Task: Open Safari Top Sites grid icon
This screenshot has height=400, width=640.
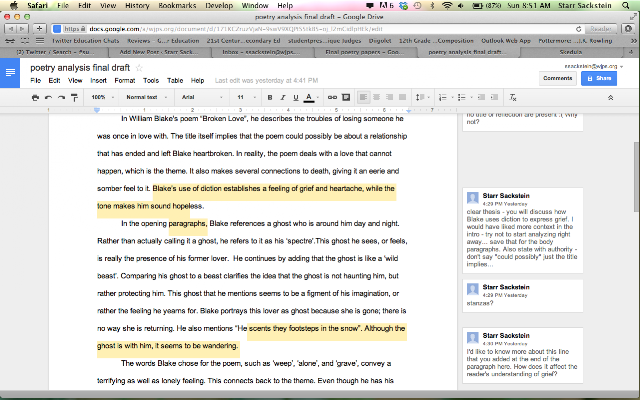Action: coord(25,40)
